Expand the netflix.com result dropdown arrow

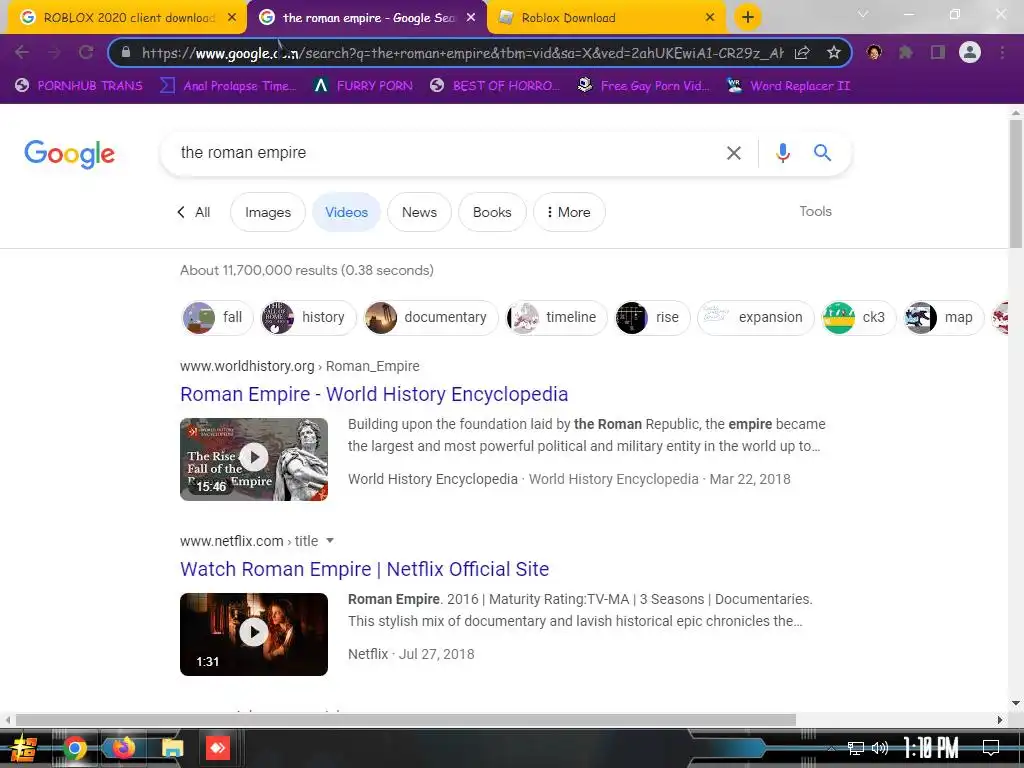coord(330,541)
